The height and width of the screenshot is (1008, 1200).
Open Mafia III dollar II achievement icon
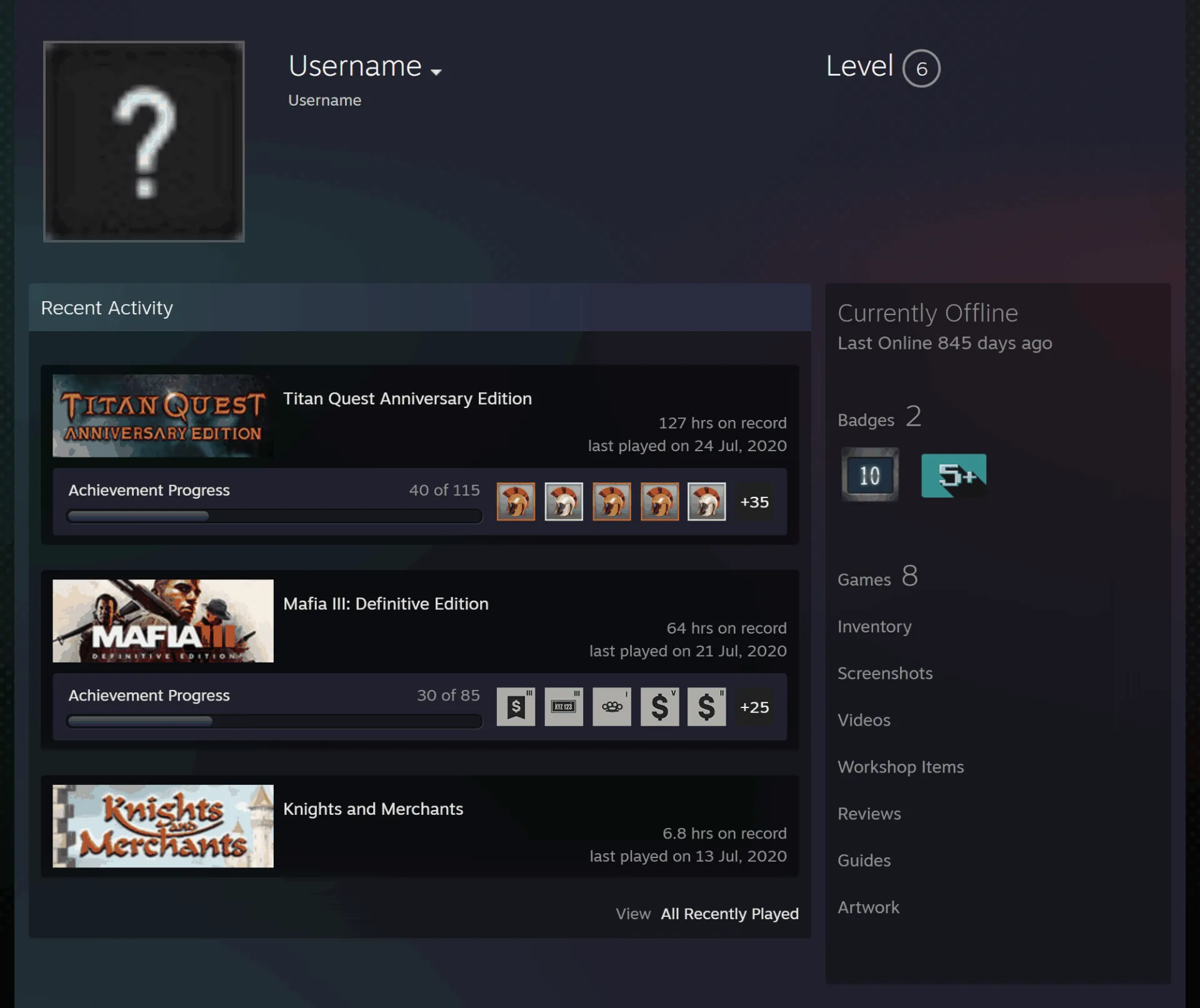707,706
